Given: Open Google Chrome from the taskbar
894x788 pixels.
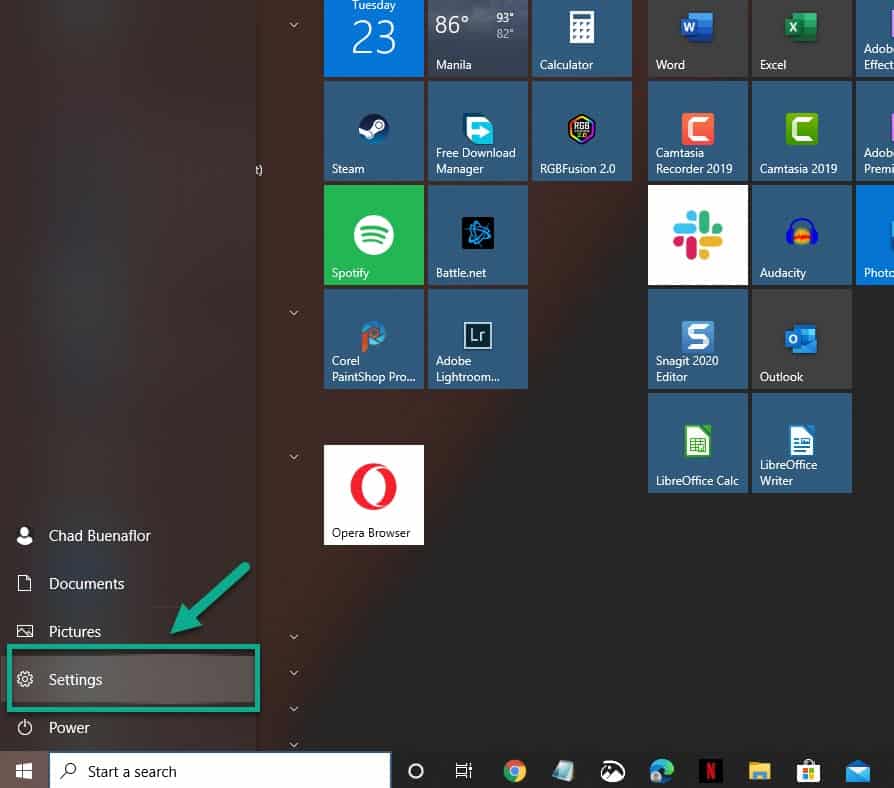Looking at the screenshot, I should pos(514,771).
